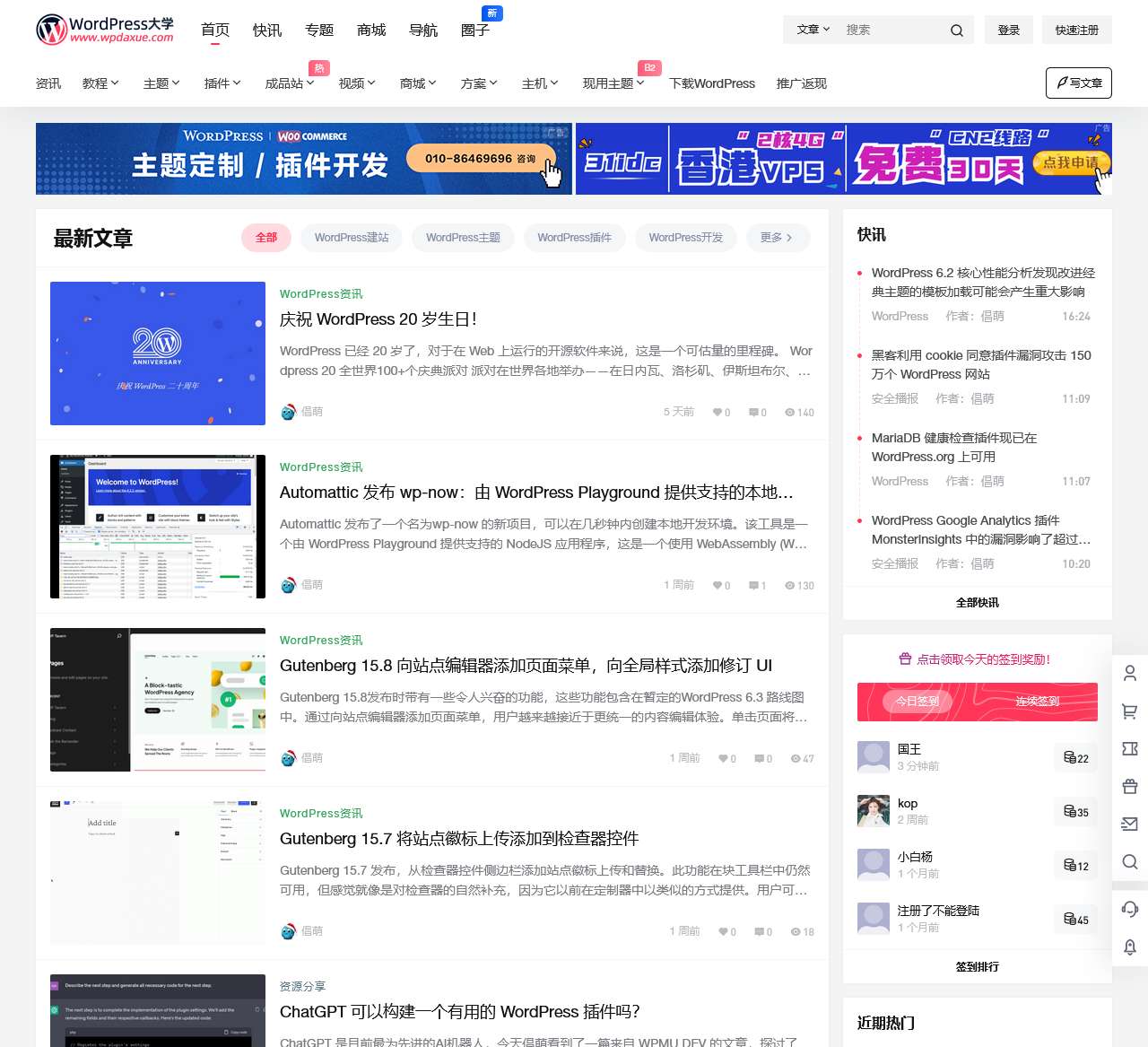The width and height of the screenshot is (1148, 1047).
Task: Click the gift icon beside sign-in reward text
Action: 905,659
